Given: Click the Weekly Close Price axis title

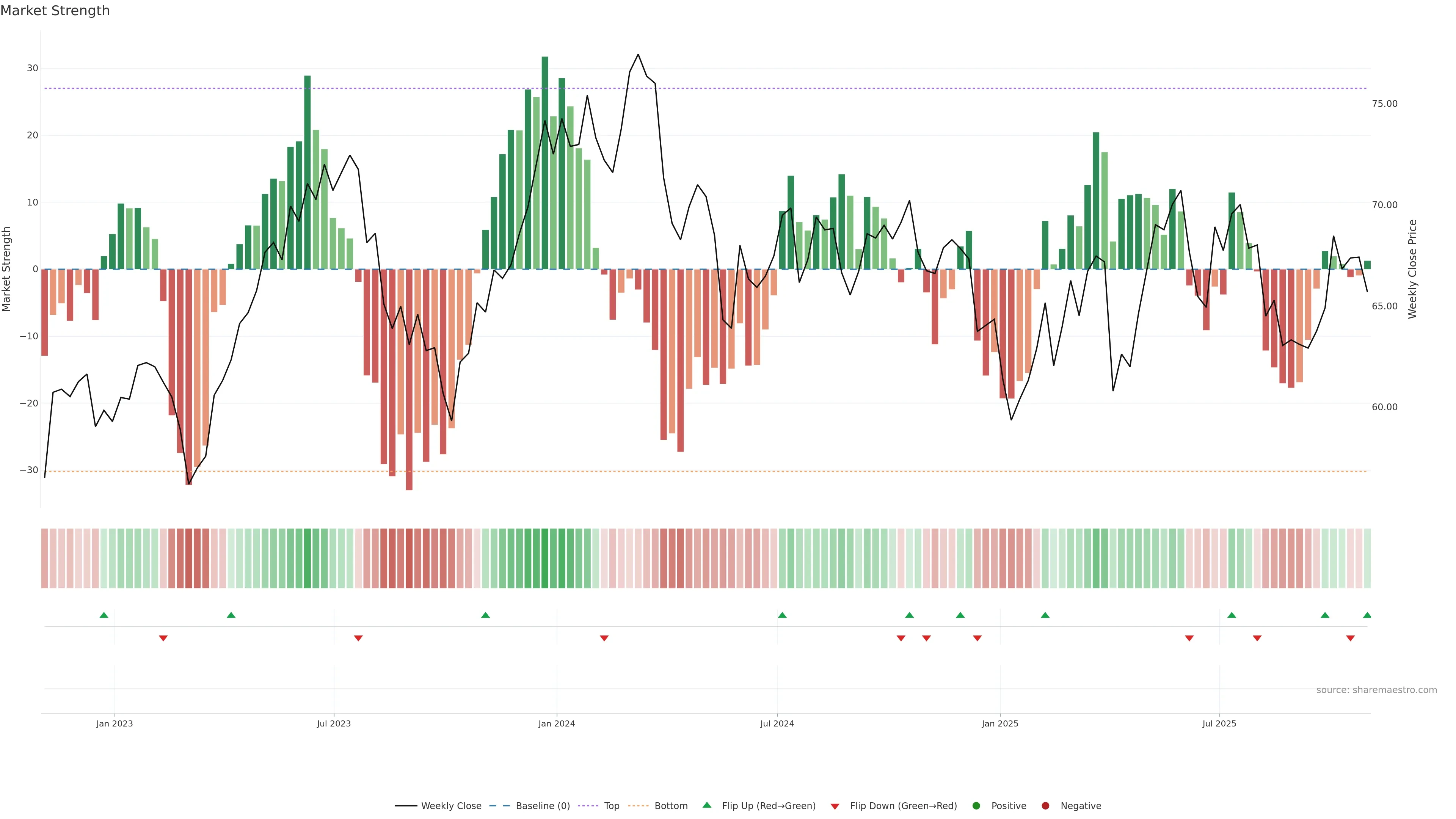Looking at the screenshot, I should [x=1412, y=269].
